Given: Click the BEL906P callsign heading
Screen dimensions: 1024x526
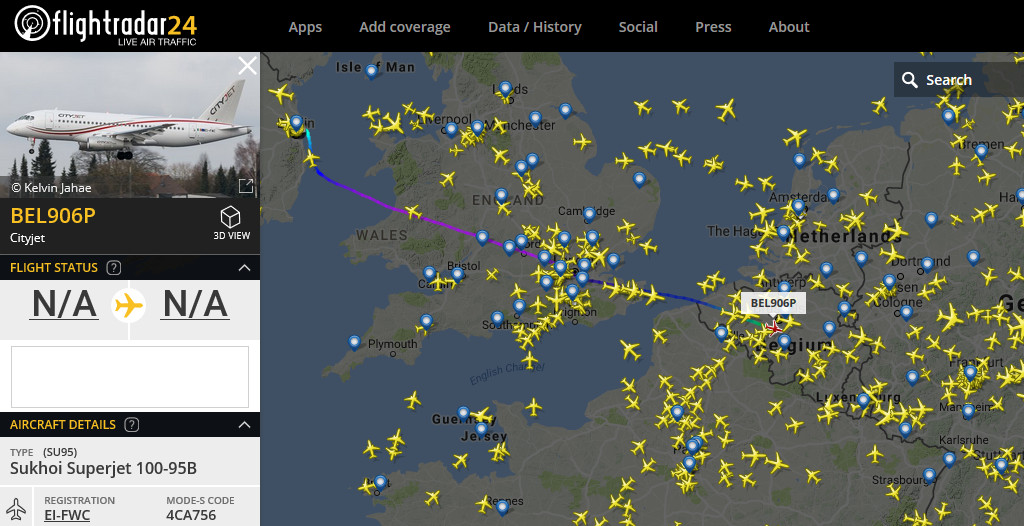Looking at the screenshot, I should pos(54,215).
